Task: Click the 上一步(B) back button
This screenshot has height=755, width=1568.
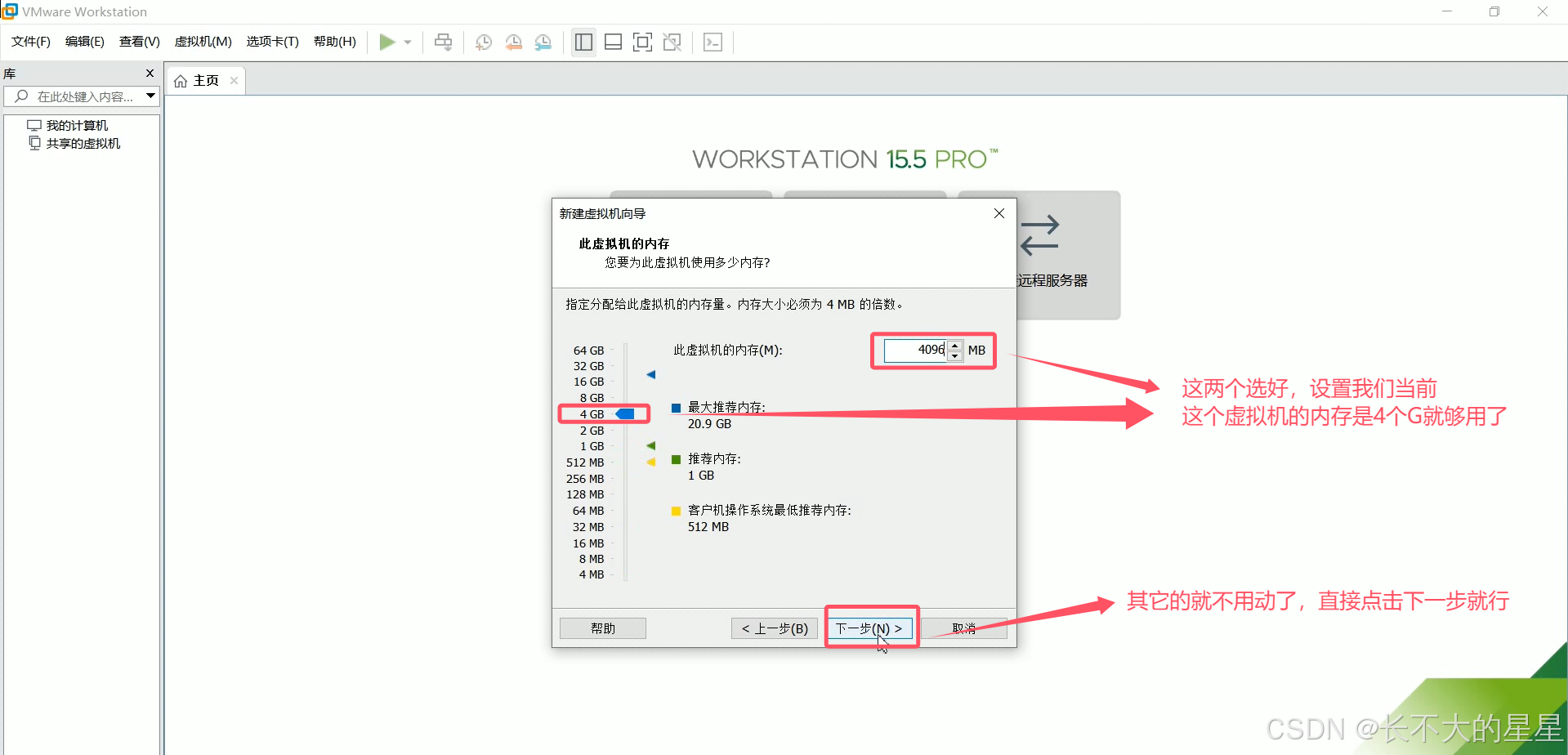Action: coord(775,628)
